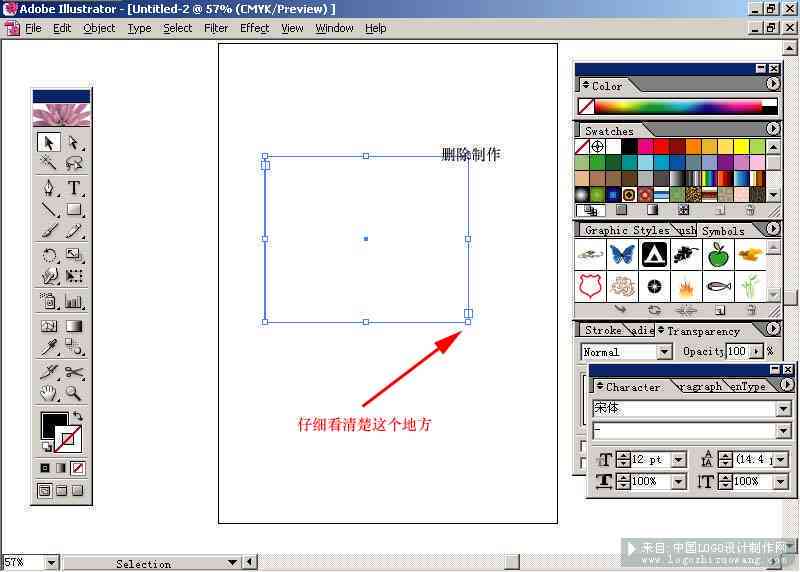Image resolution: width=800 pixels, height=572 pixels.
Task: Open the Type menu
Action: pos(139,28)
